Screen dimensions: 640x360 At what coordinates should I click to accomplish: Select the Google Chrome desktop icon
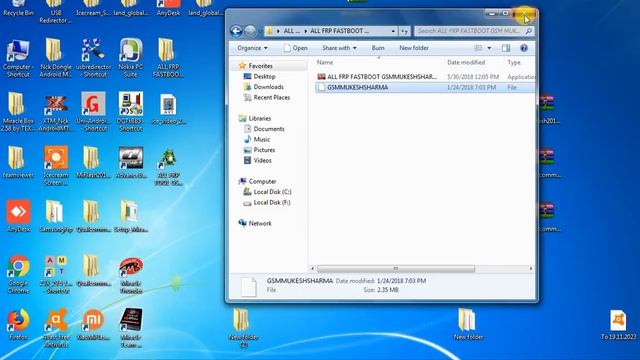(18, 274)
